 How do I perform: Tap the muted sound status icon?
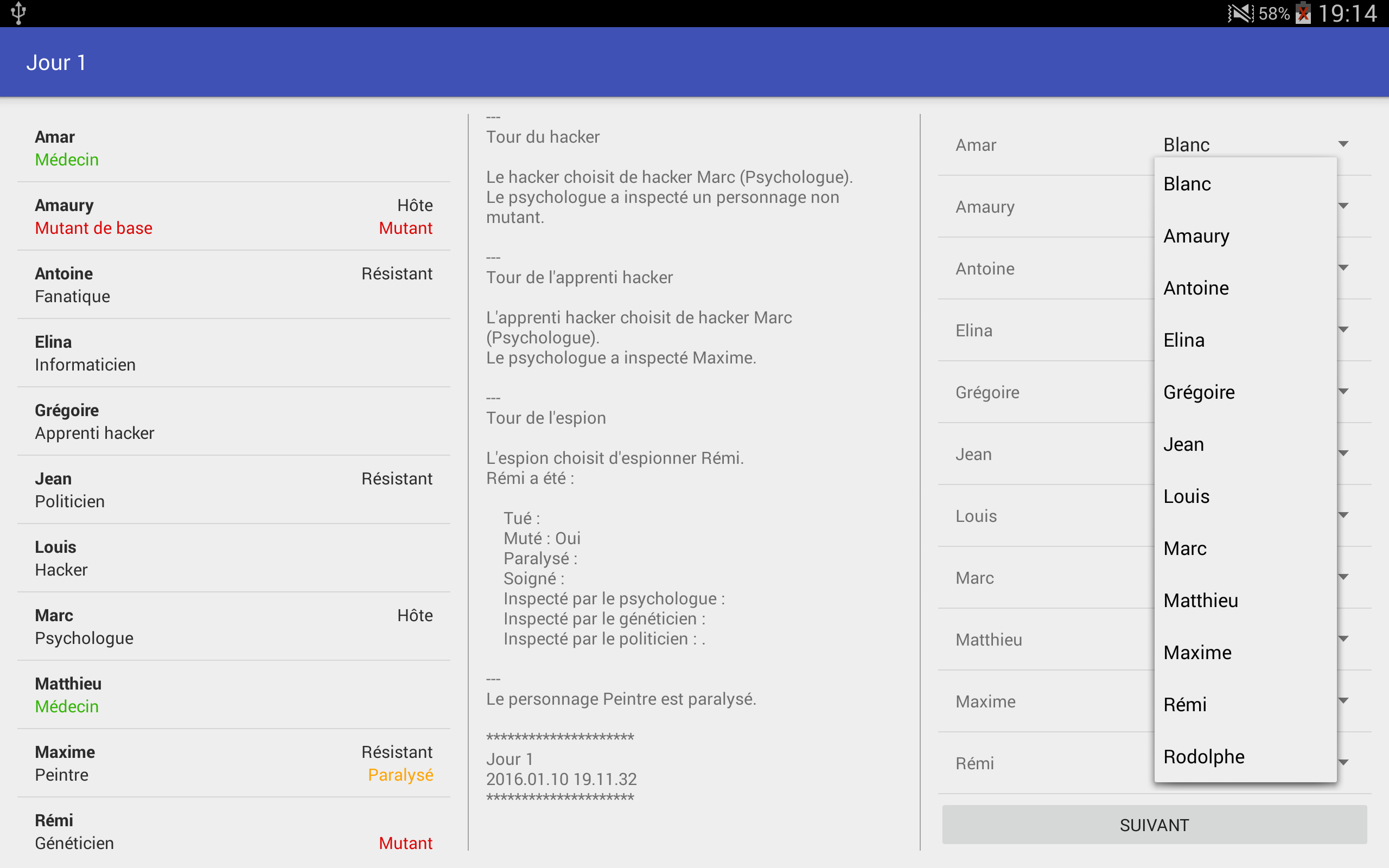coord(1240,12)
